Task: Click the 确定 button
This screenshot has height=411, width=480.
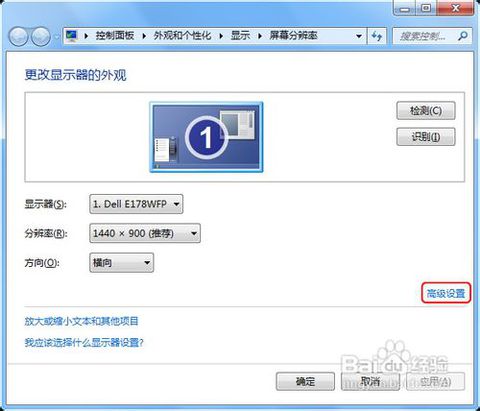Action: [305, 381]
